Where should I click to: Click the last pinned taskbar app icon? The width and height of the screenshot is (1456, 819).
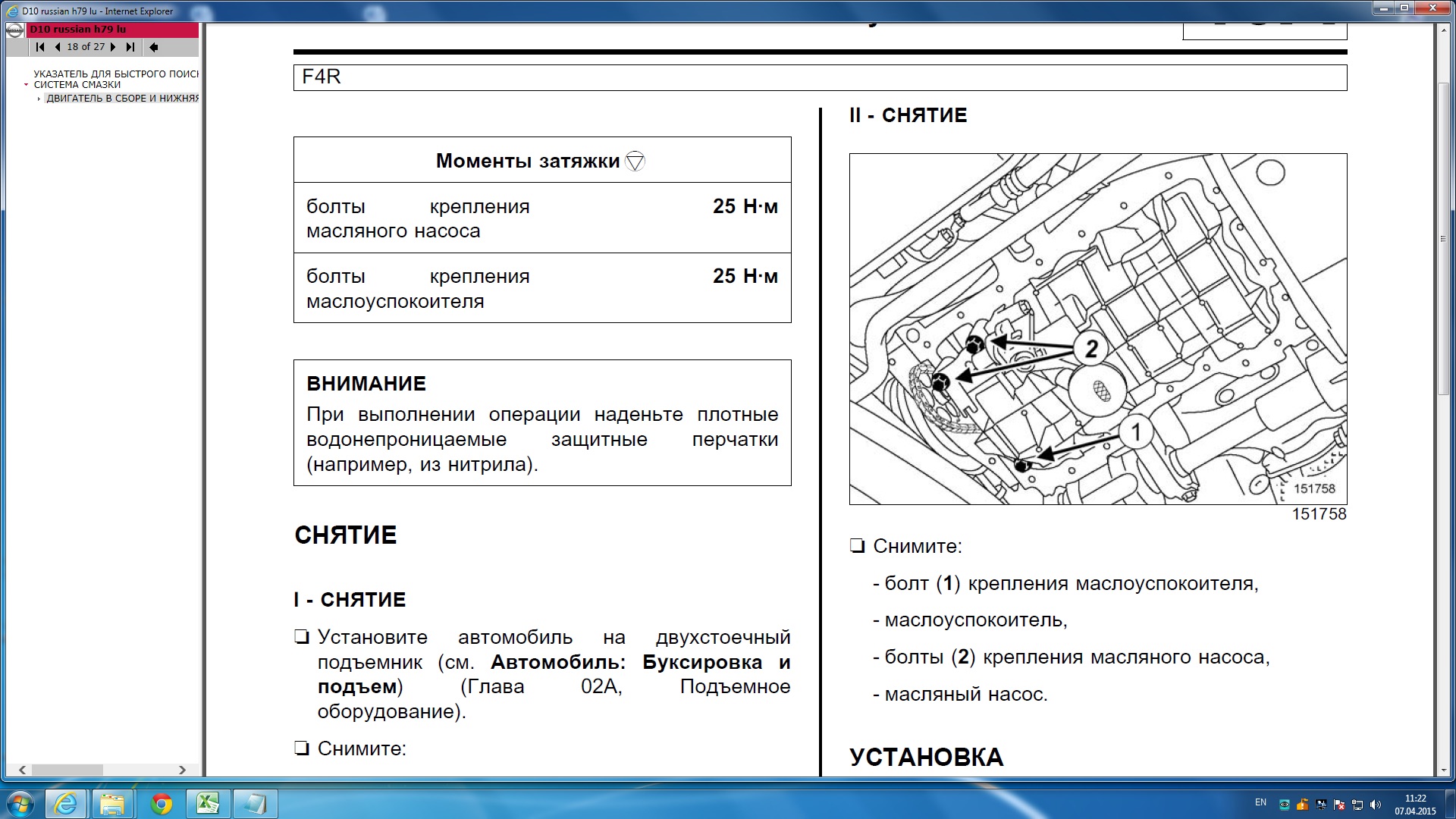(255, 804)
